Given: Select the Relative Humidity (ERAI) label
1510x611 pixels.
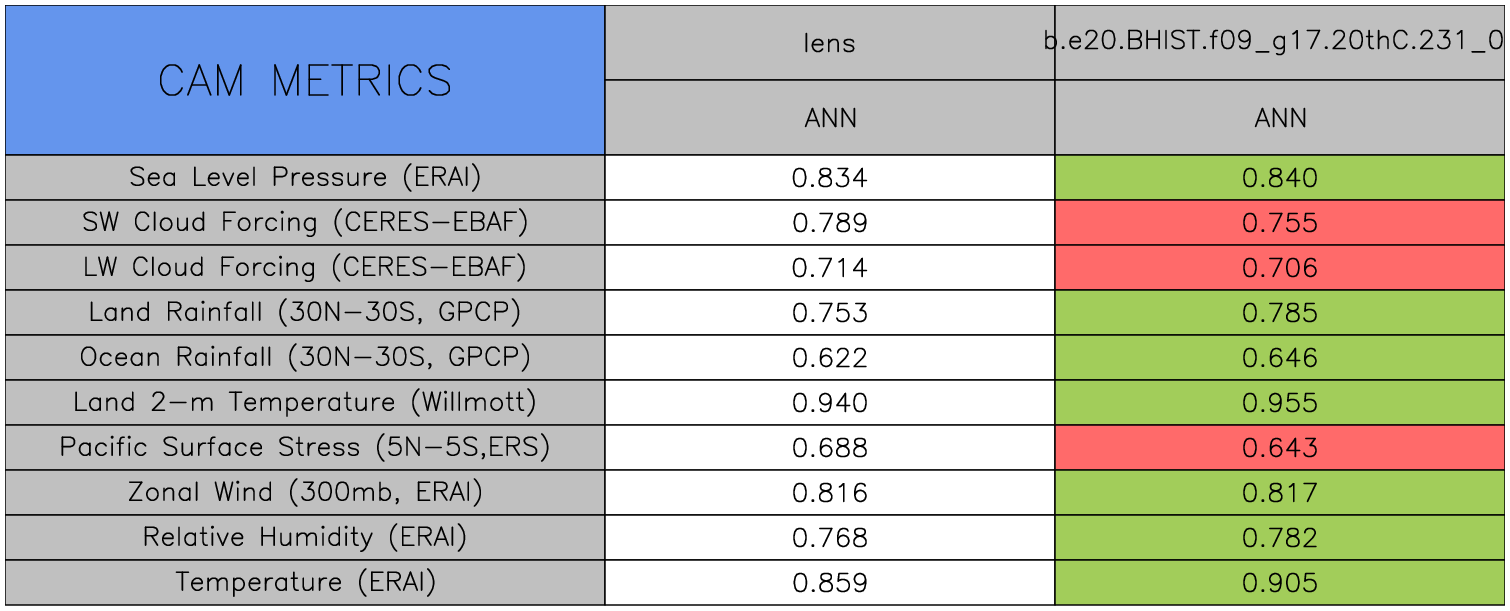Looking at the screenshot, I should click(x=305, y=538).
